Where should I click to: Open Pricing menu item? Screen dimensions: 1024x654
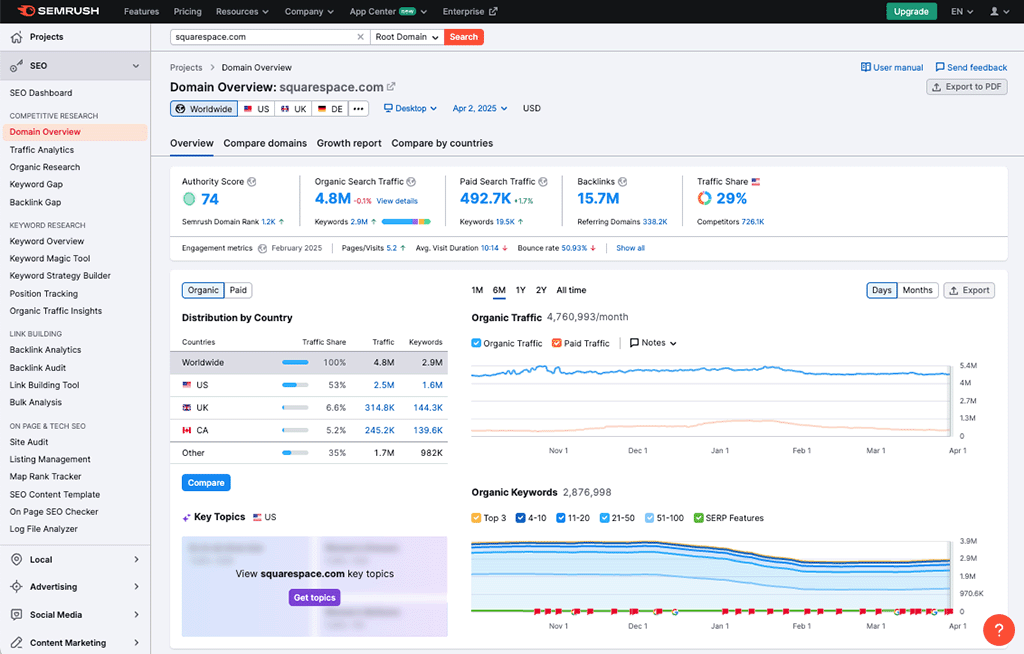tap(187, 12)
